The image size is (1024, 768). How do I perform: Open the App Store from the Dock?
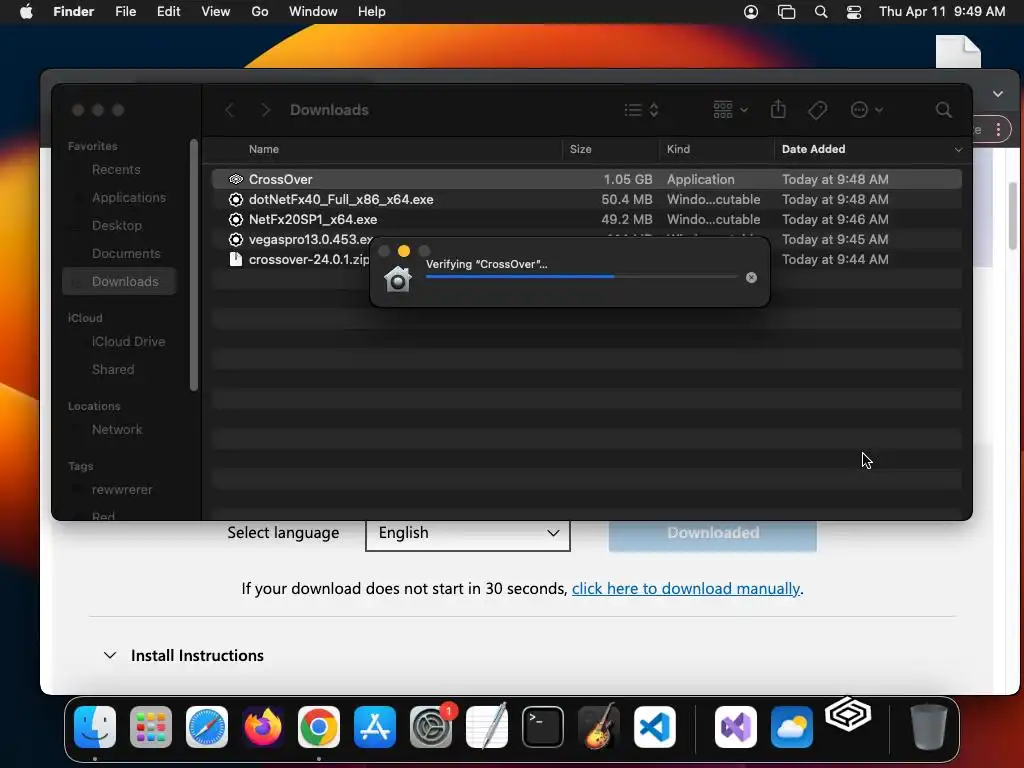pos(375,727)
